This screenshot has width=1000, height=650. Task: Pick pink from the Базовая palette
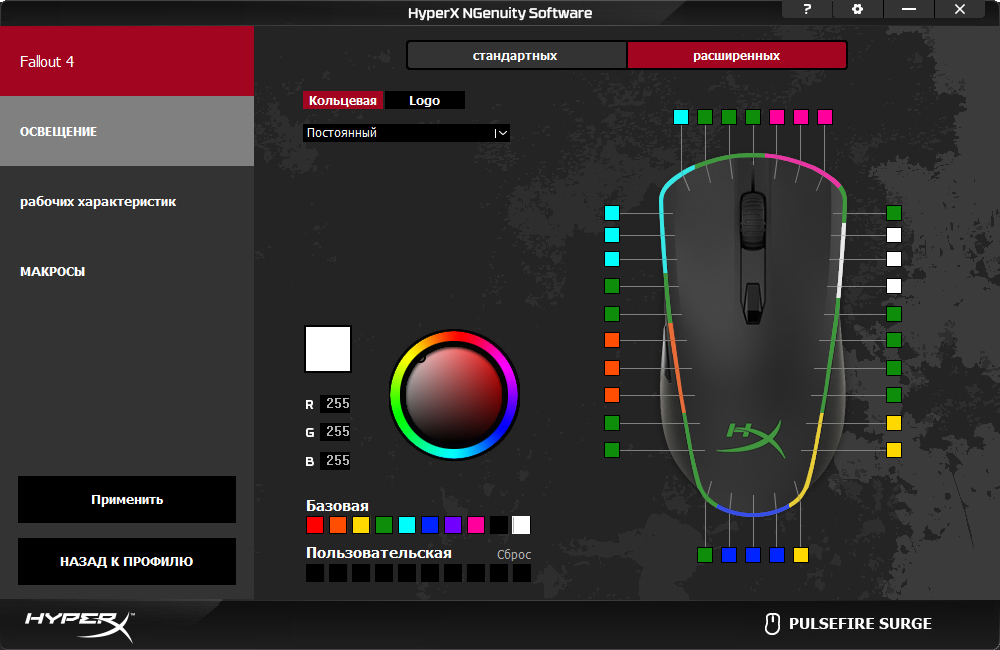[x=476, y=525]
